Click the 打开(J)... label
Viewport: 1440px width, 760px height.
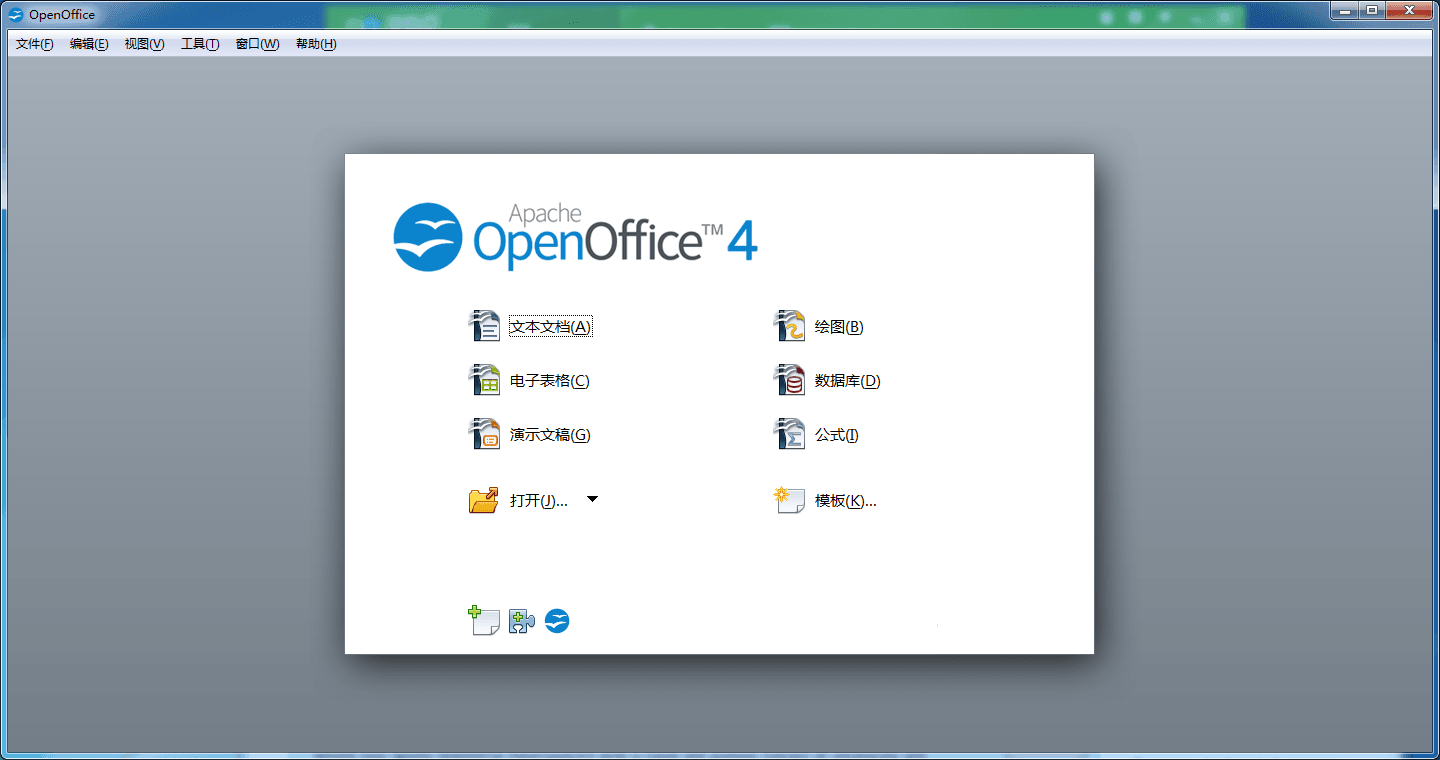(539, 501)
